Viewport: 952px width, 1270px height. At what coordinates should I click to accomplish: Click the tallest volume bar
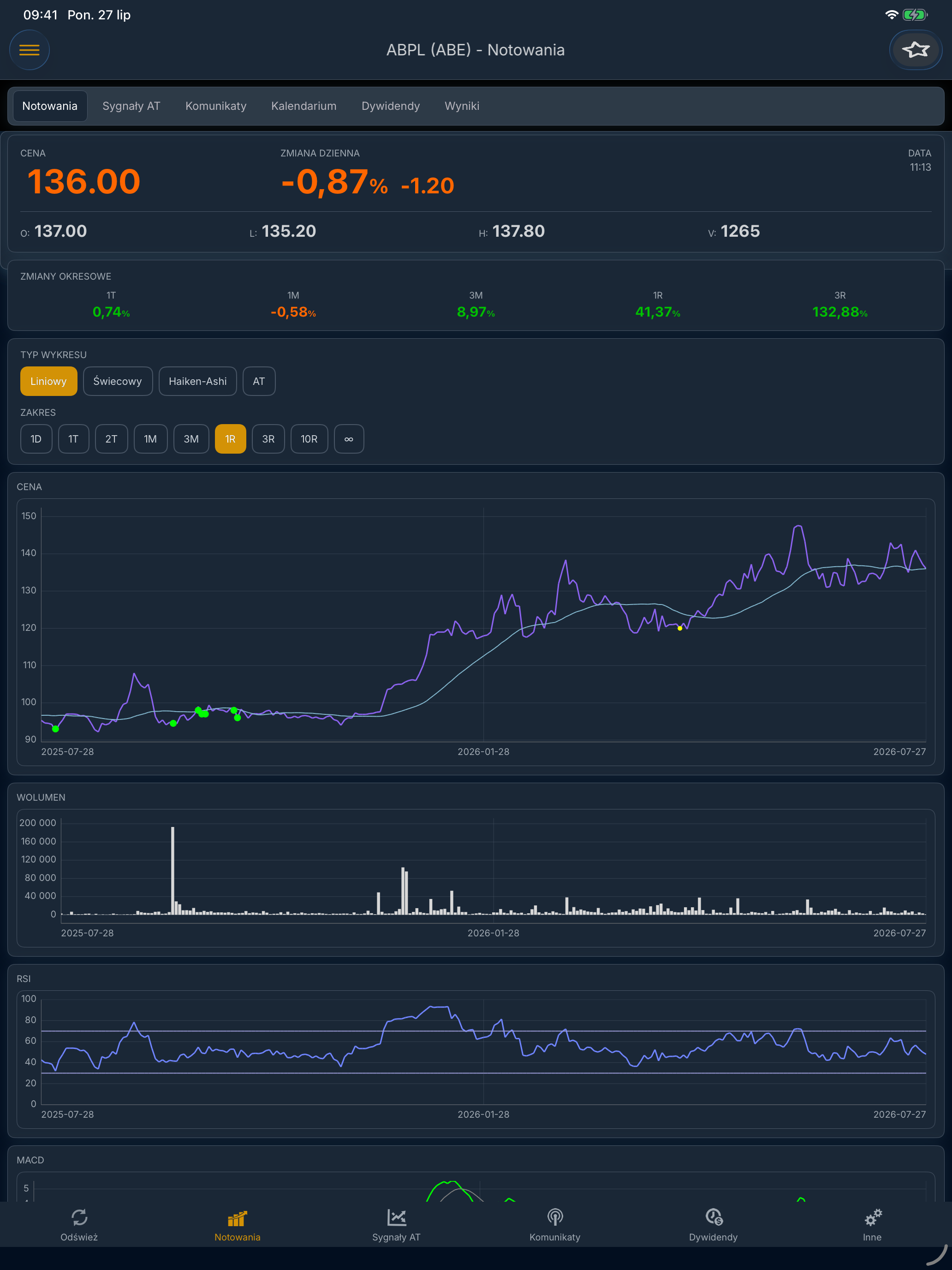click(173, 870)
